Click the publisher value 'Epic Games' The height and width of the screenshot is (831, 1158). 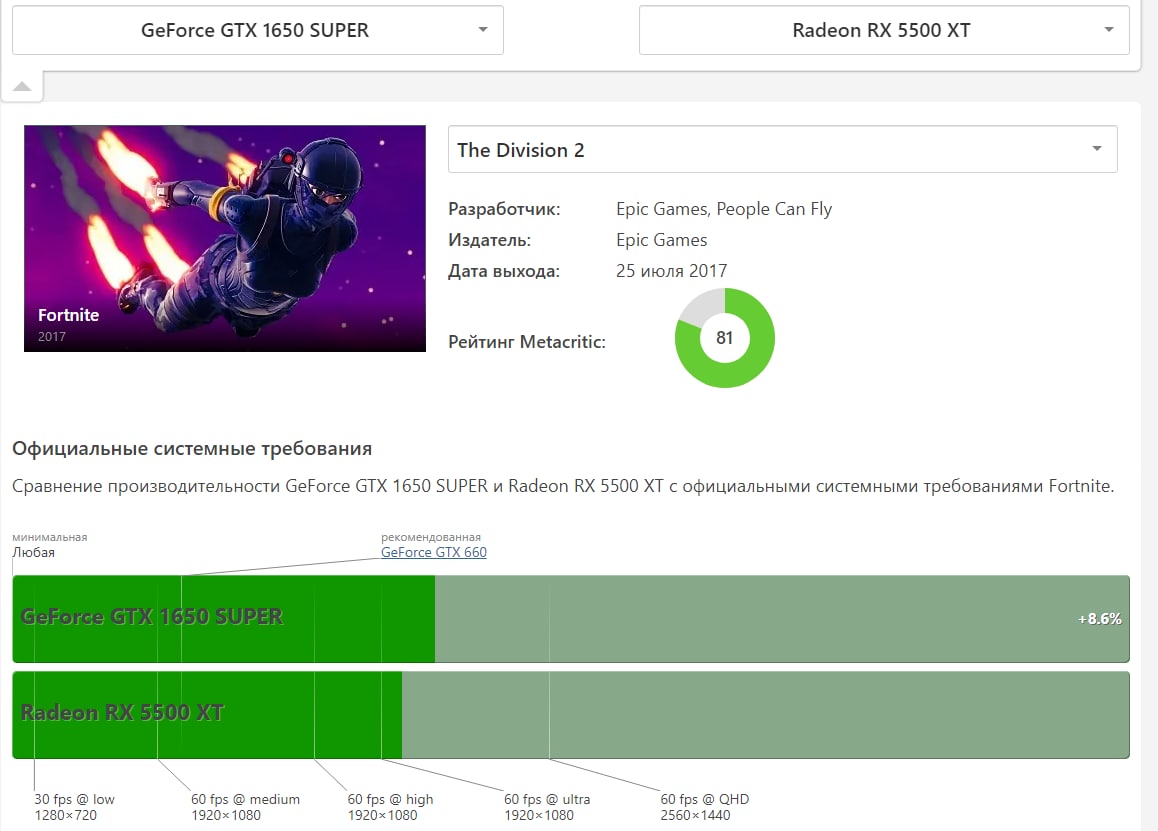click(x=661, y=240)
